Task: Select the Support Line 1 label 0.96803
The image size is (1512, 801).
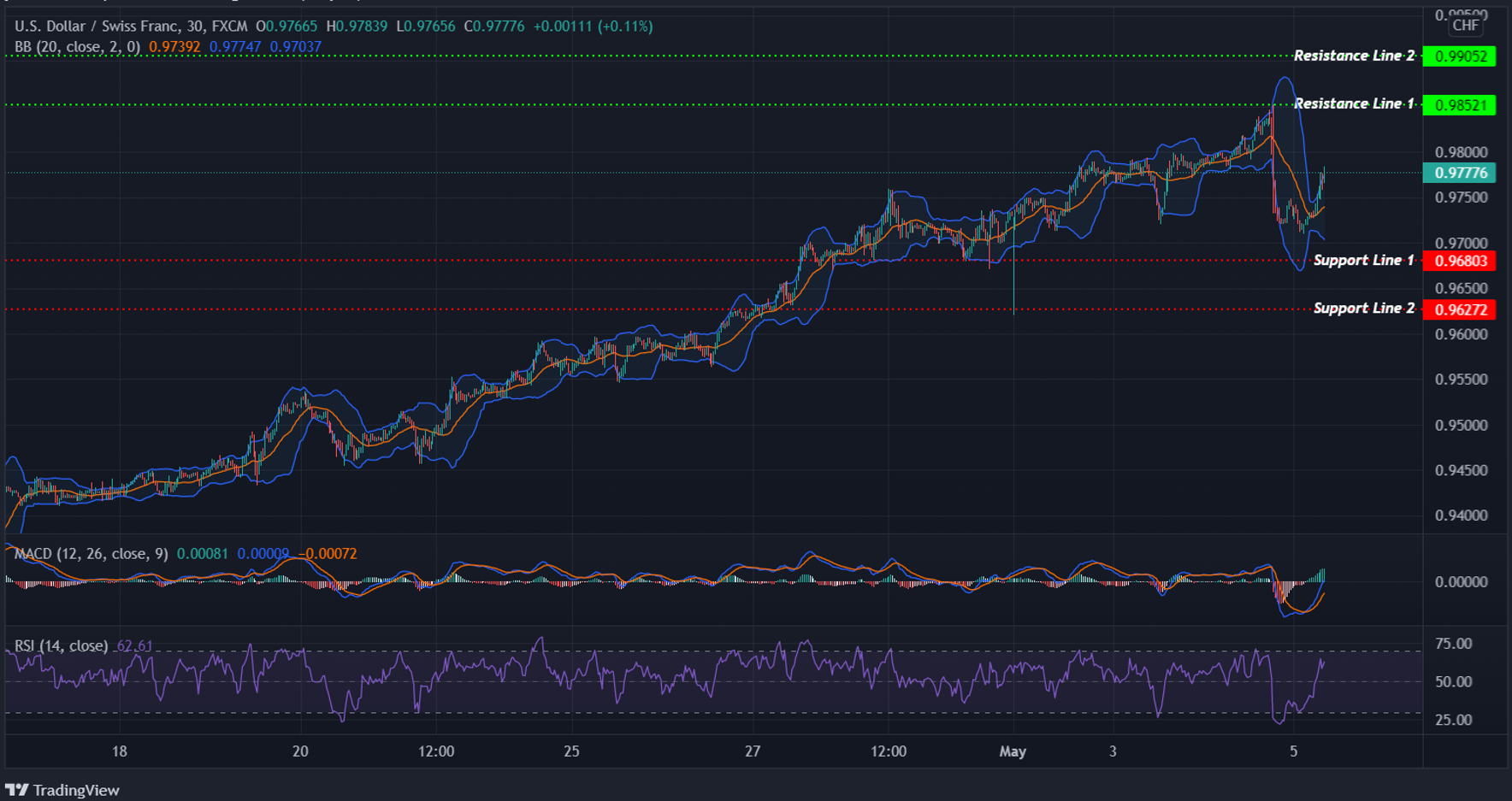Action: 1459,261
